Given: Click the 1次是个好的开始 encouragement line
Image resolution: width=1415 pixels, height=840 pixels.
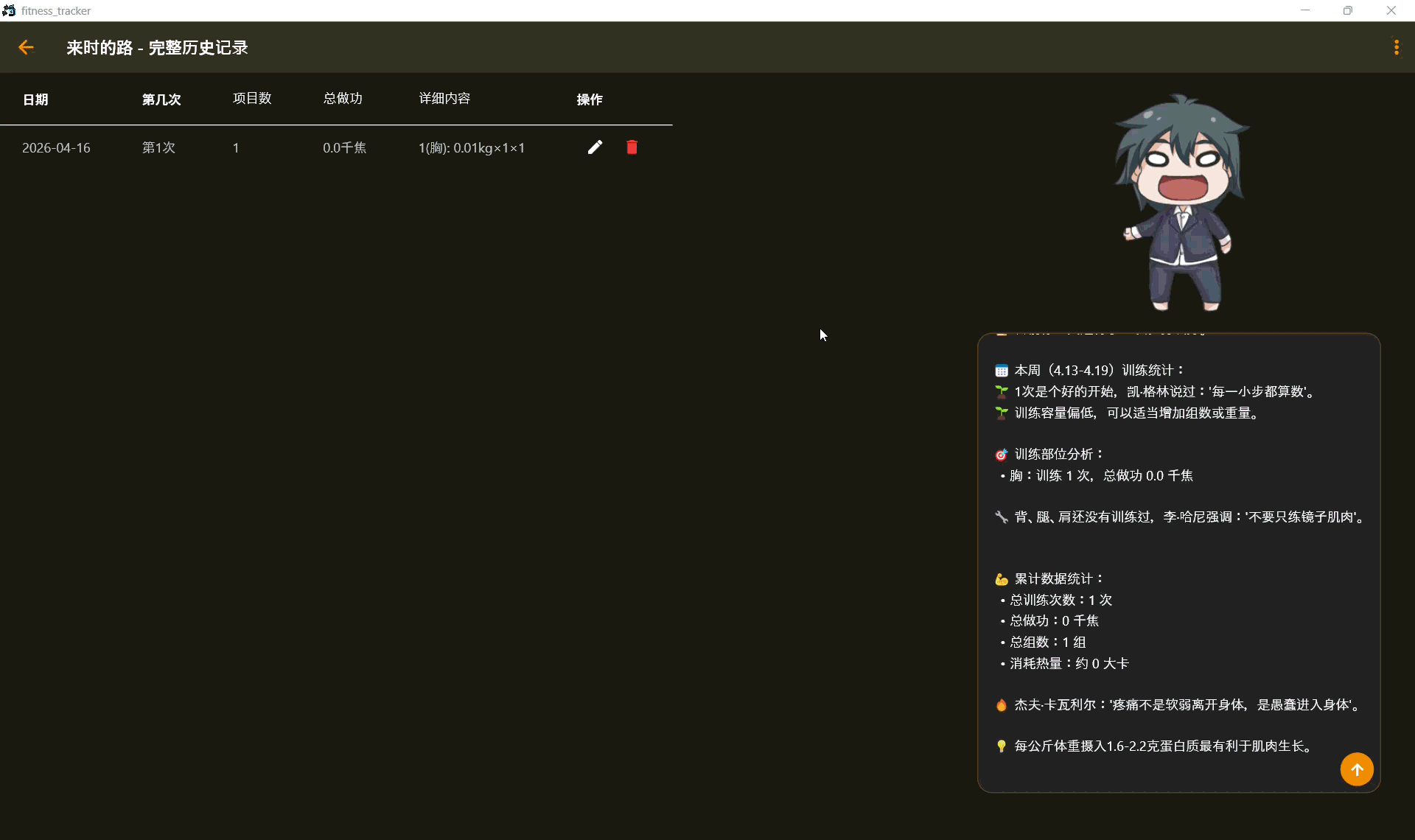Looking at the screenshot, I should [x=1156, y=391].
